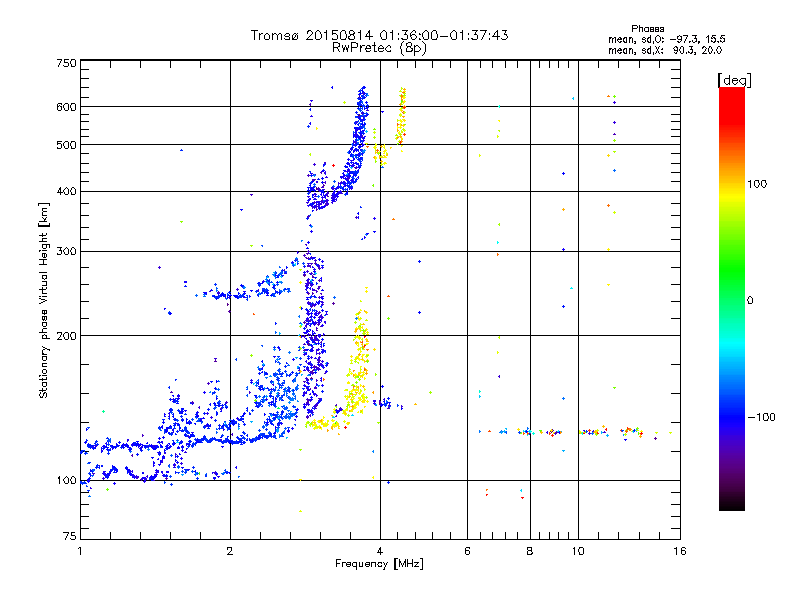Click the x-axis tick label '4'

[380, 551]
